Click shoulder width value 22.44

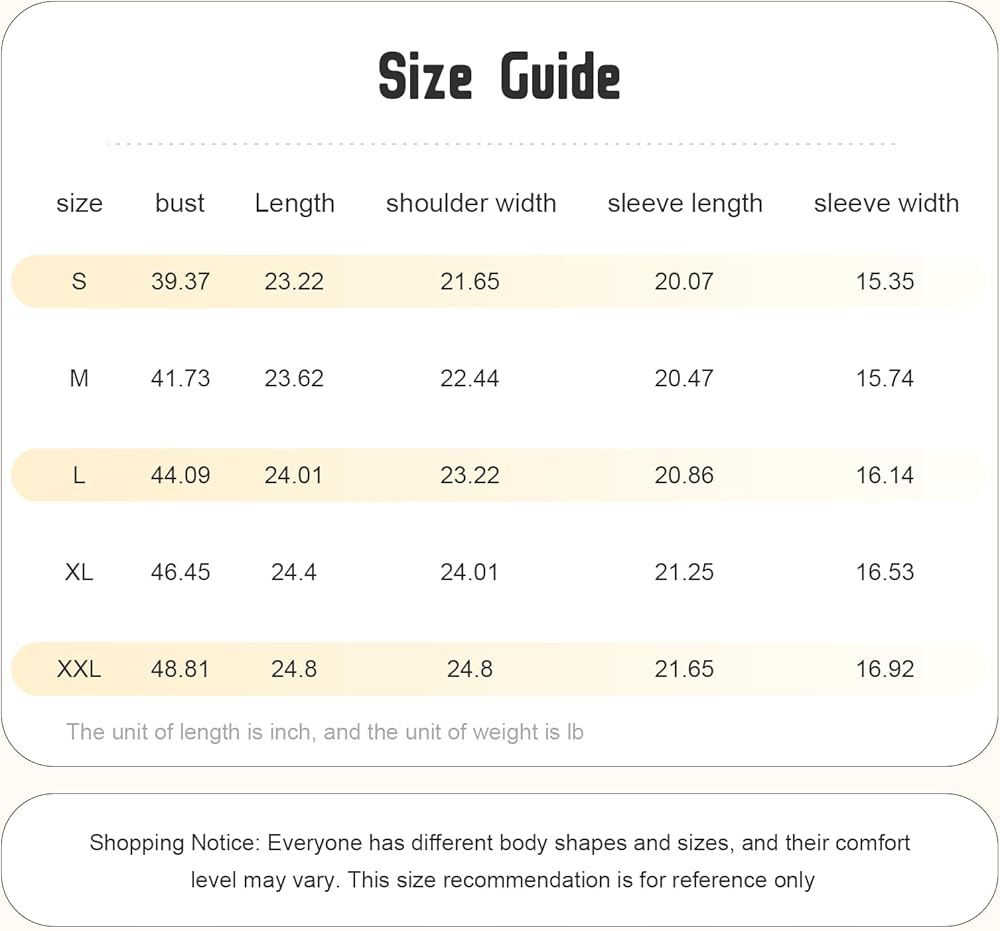(x=469, y=378)
